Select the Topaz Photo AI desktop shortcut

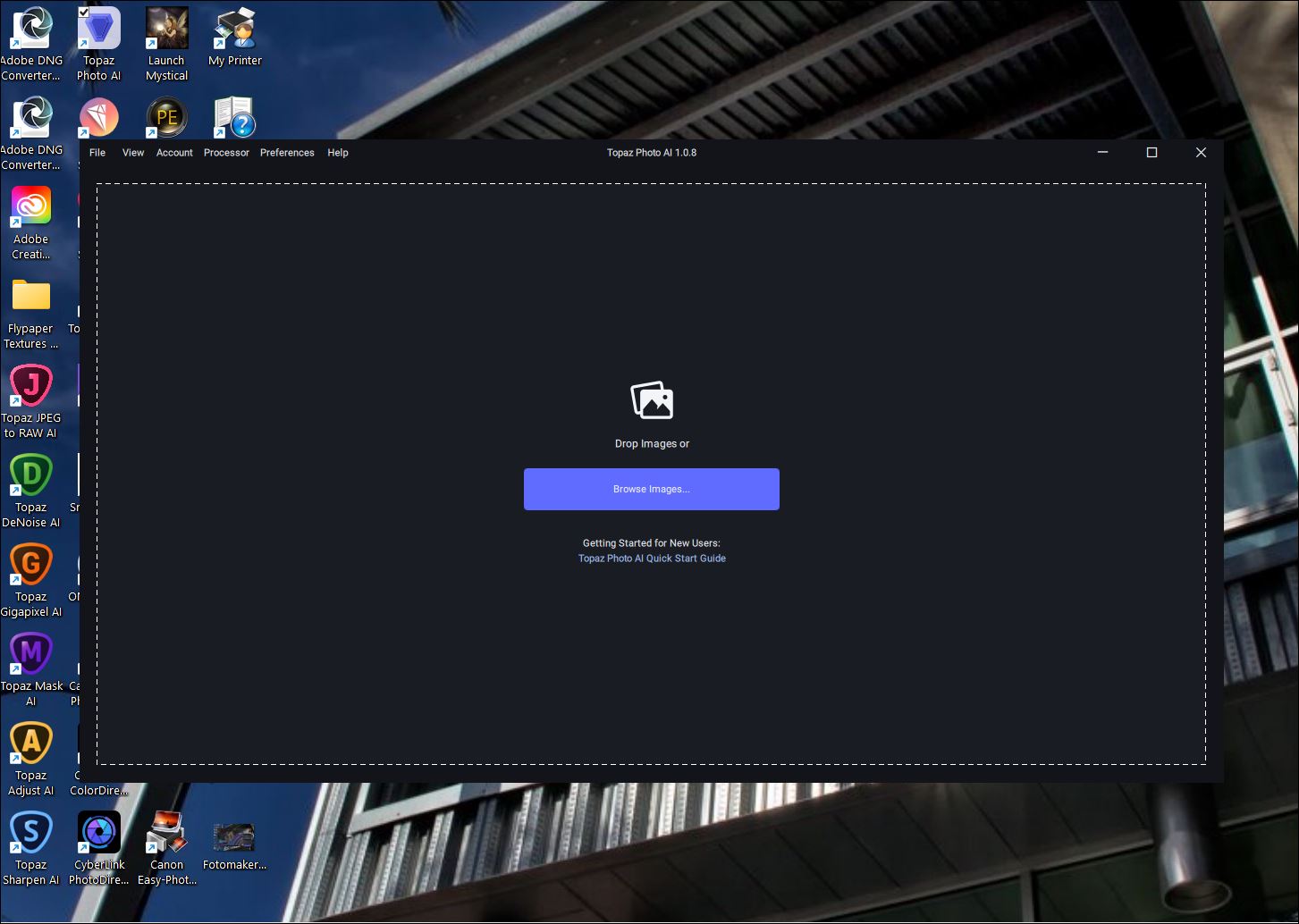[x=99, y=30]
